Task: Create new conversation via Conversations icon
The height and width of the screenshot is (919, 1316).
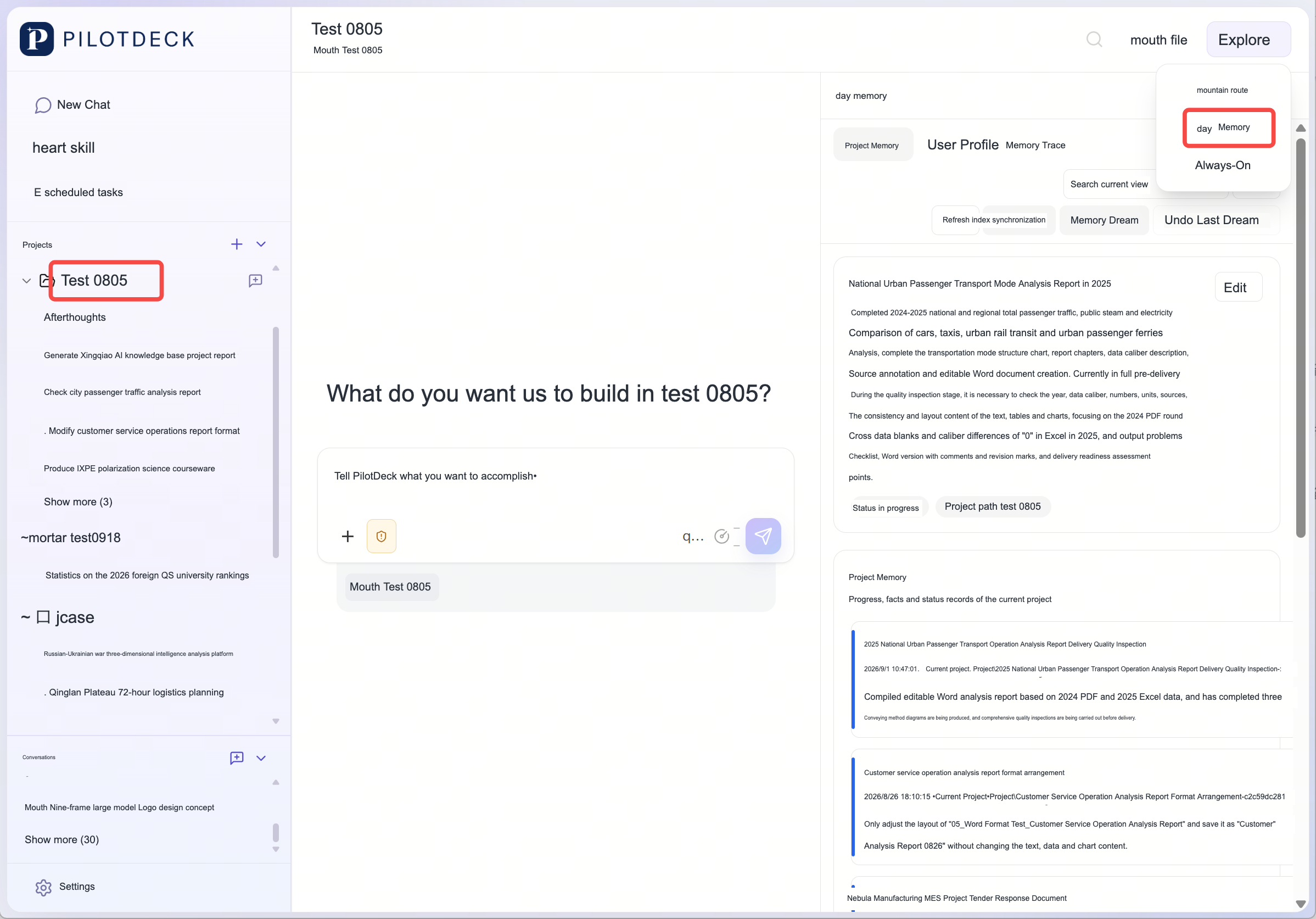Action: 237,758
